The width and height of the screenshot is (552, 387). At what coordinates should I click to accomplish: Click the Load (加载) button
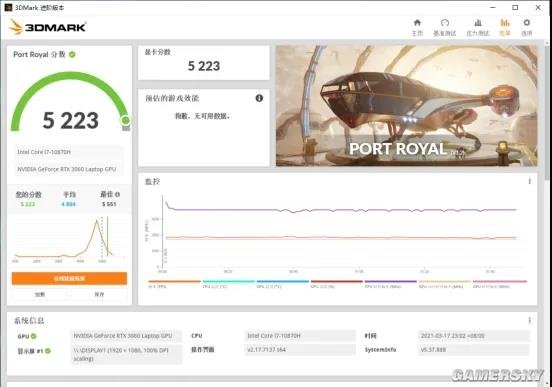click(40, 294)
